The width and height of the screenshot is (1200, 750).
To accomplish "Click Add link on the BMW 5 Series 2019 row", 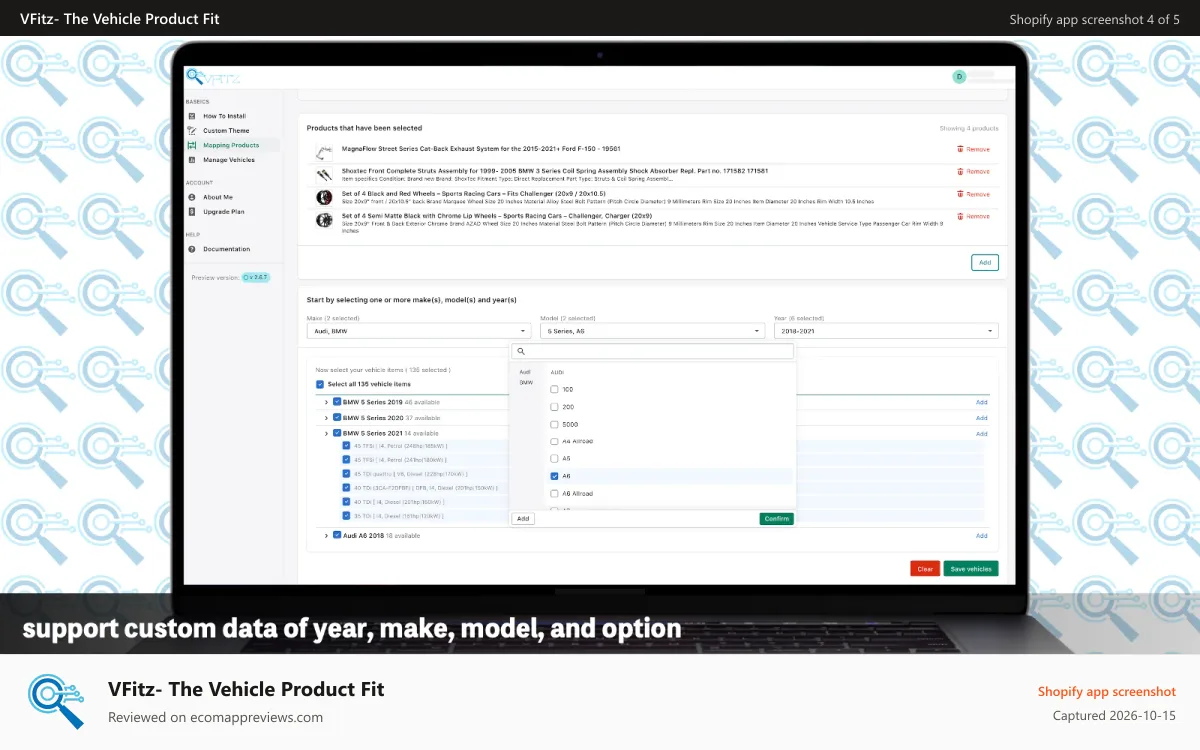I will pos(982,402).
